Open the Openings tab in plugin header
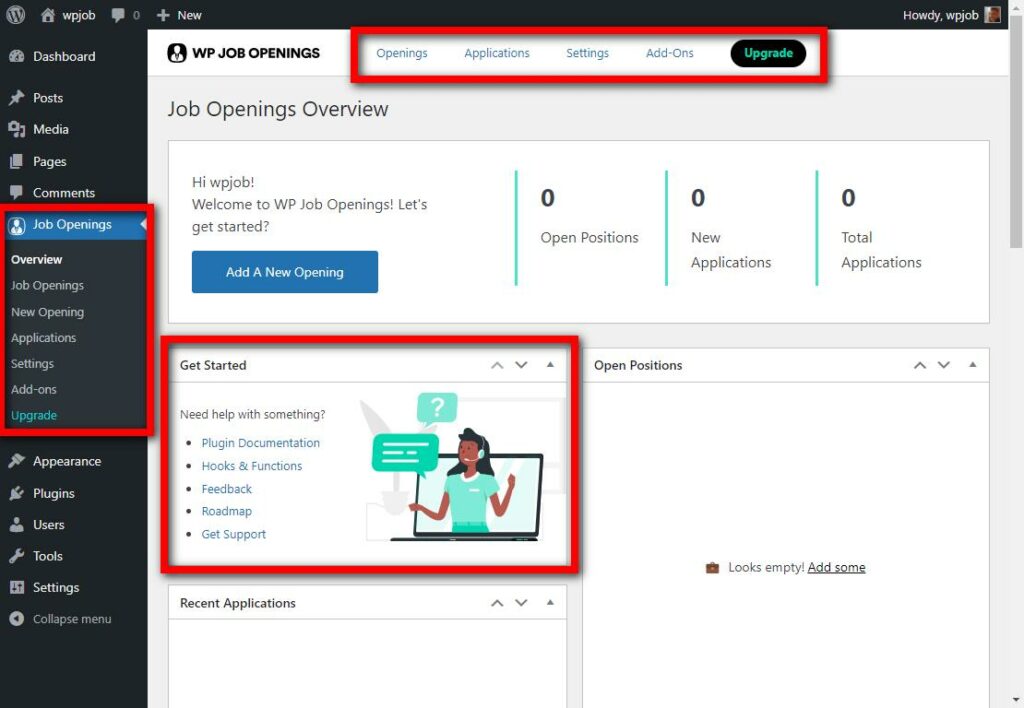Image resolution: width=1024 pixels, height=708 pixels. coord(402,53)
